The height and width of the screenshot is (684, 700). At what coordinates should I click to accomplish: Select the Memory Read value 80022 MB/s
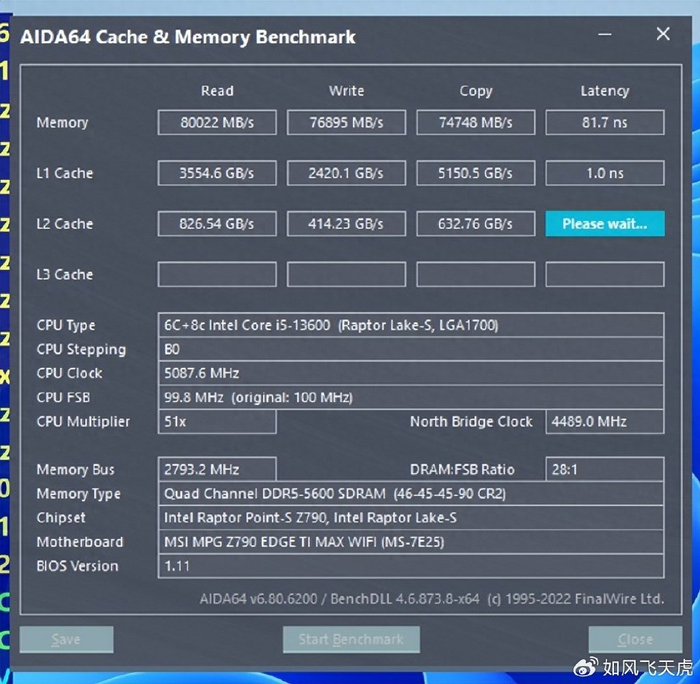pyautogui.click(x=217, y=122)
